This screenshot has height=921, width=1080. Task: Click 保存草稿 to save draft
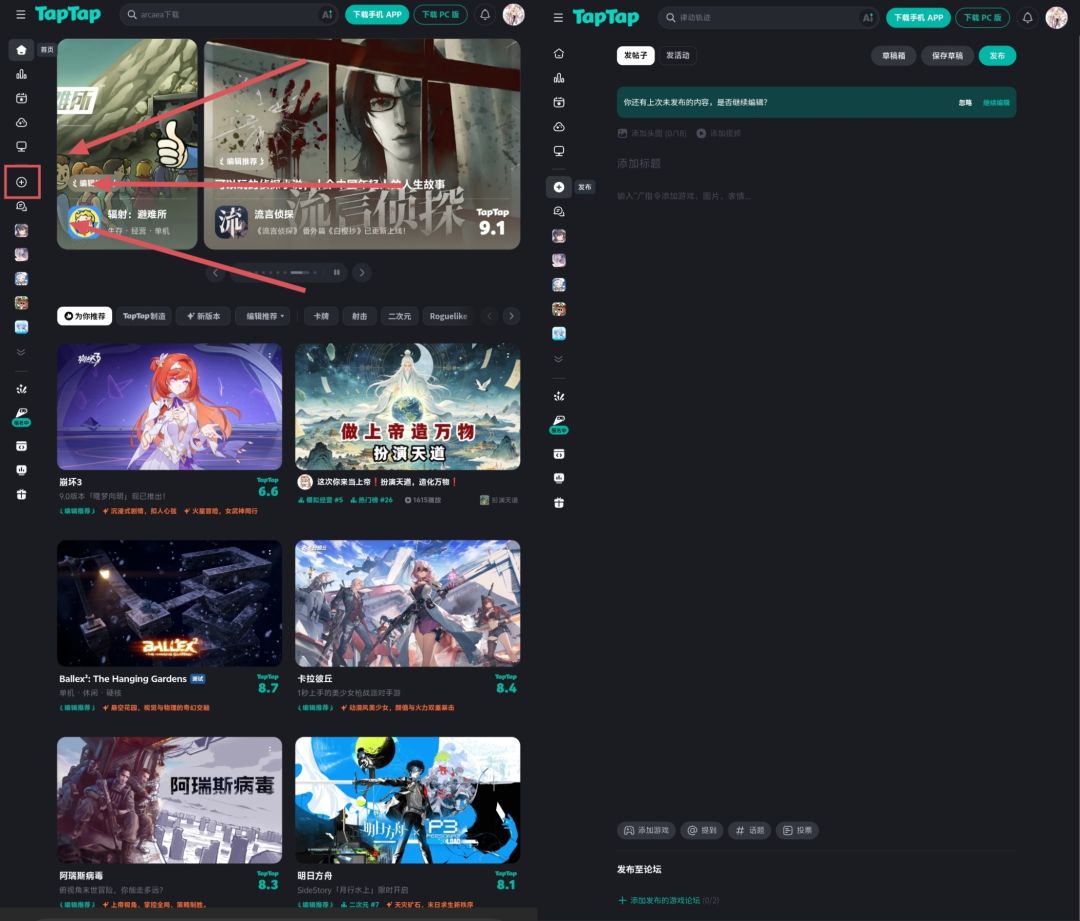(947, 56)
